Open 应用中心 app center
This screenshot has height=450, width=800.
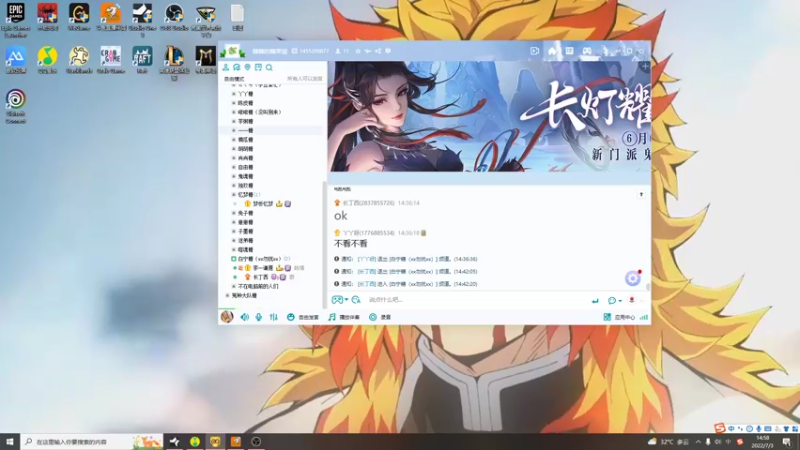[619, 317]
